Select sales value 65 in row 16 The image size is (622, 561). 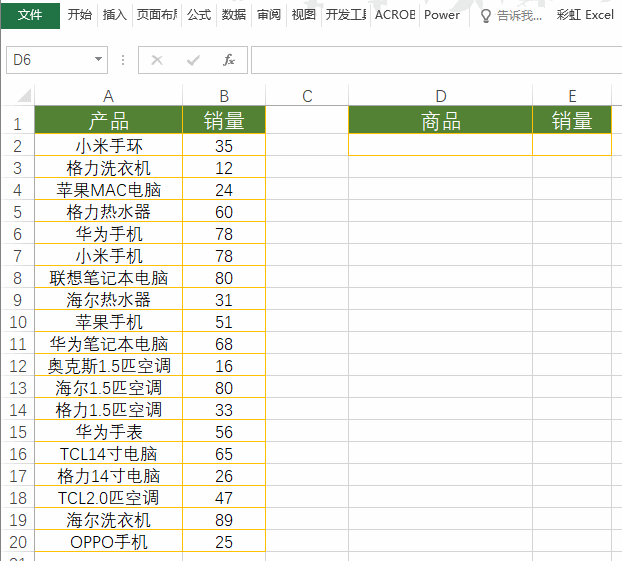point(224,454)
